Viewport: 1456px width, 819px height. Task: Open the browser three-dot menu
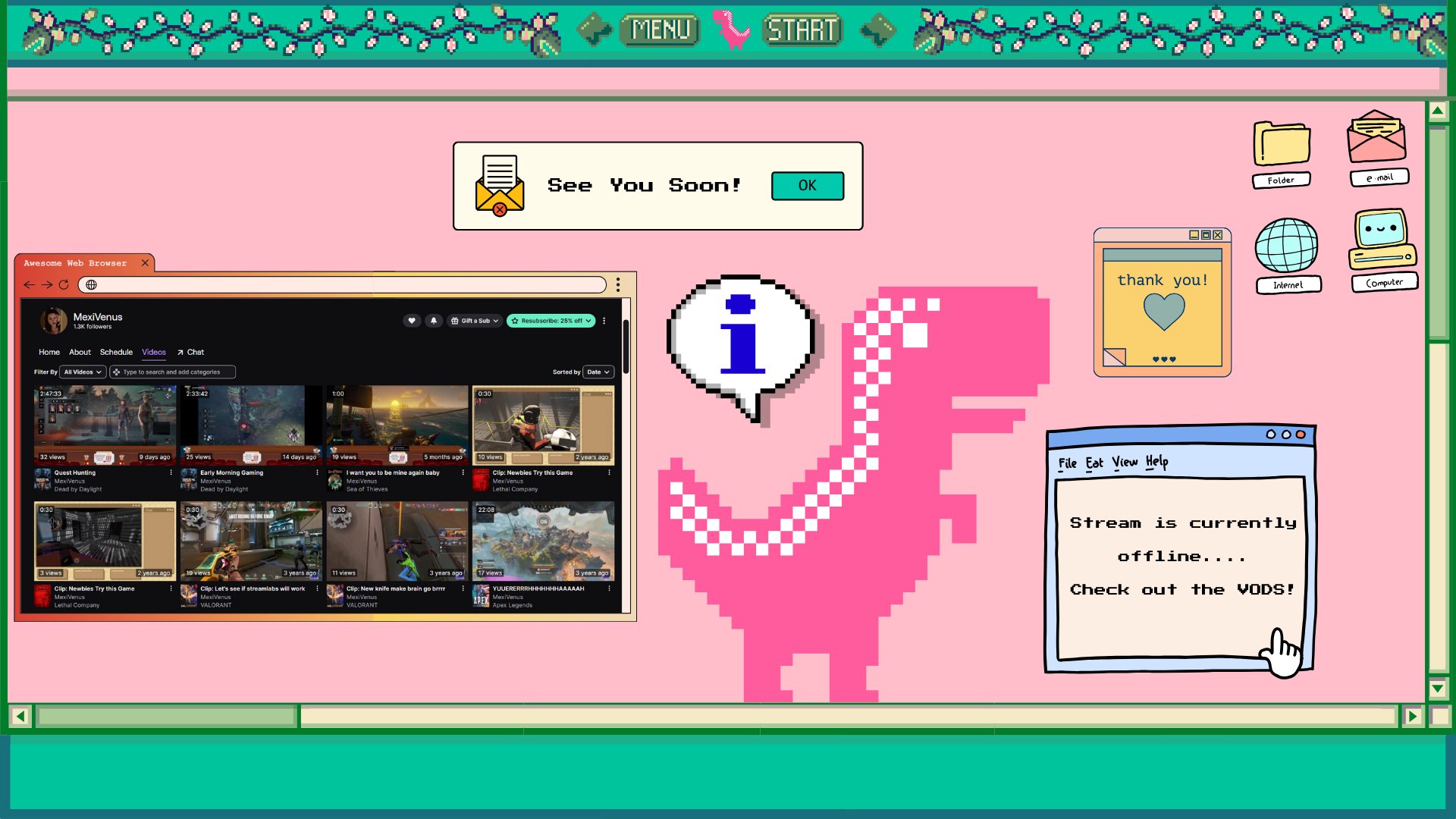(x=618, y=284)
